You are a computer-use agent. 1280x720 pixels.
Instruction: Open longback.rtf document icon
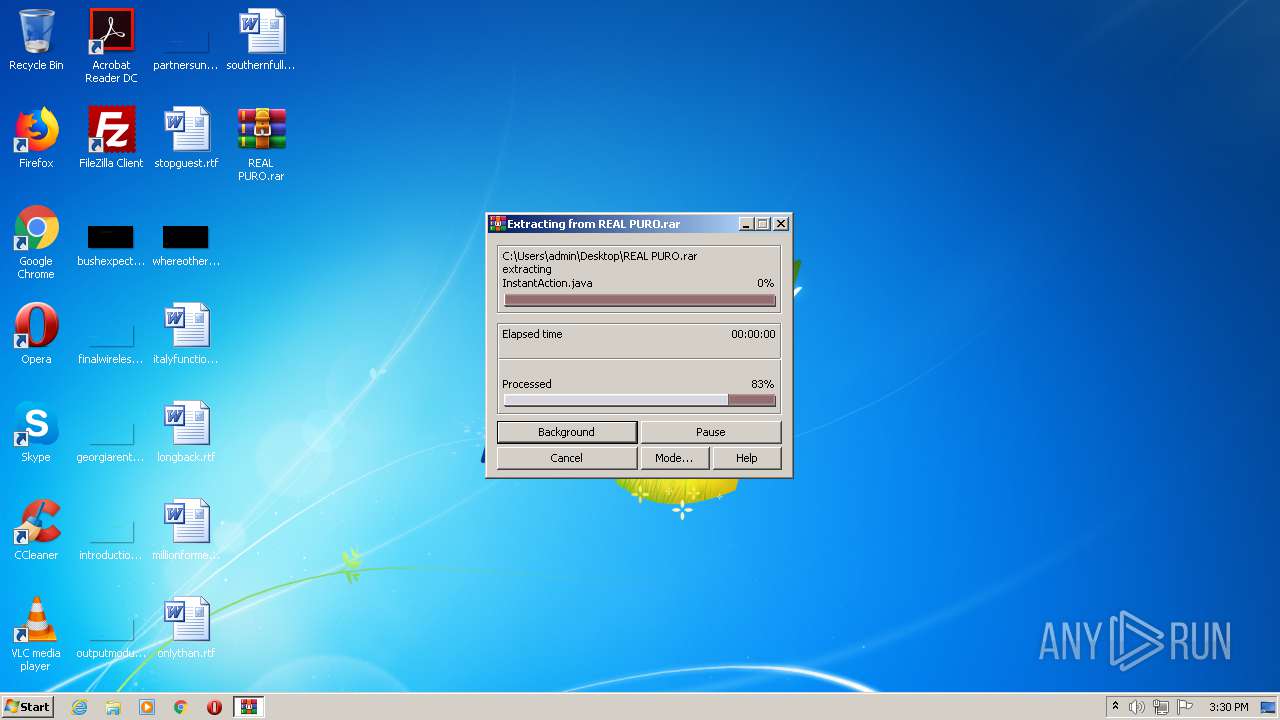[x=186, y=432]
